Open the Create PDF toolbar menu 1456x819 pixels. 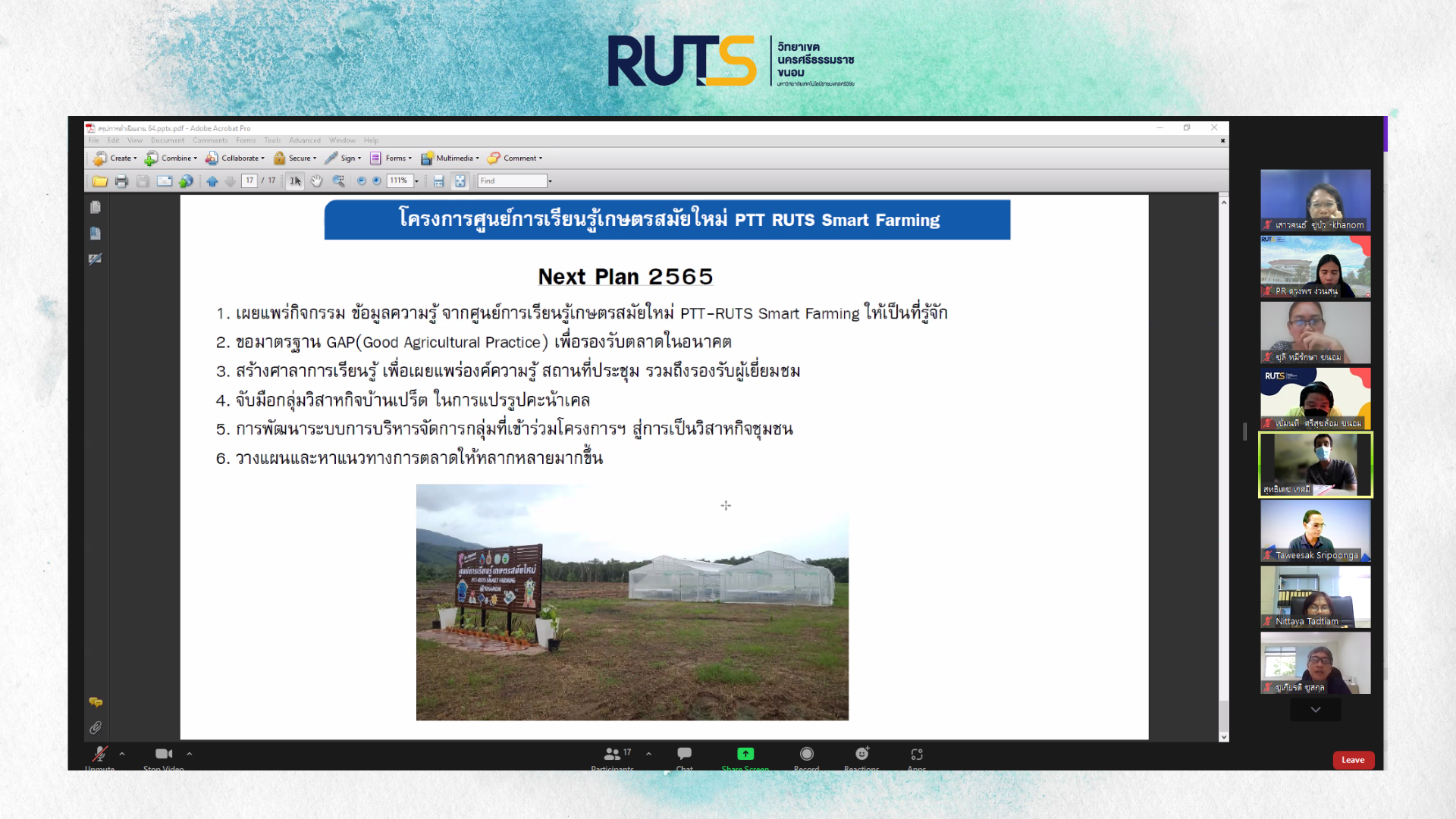115,158
